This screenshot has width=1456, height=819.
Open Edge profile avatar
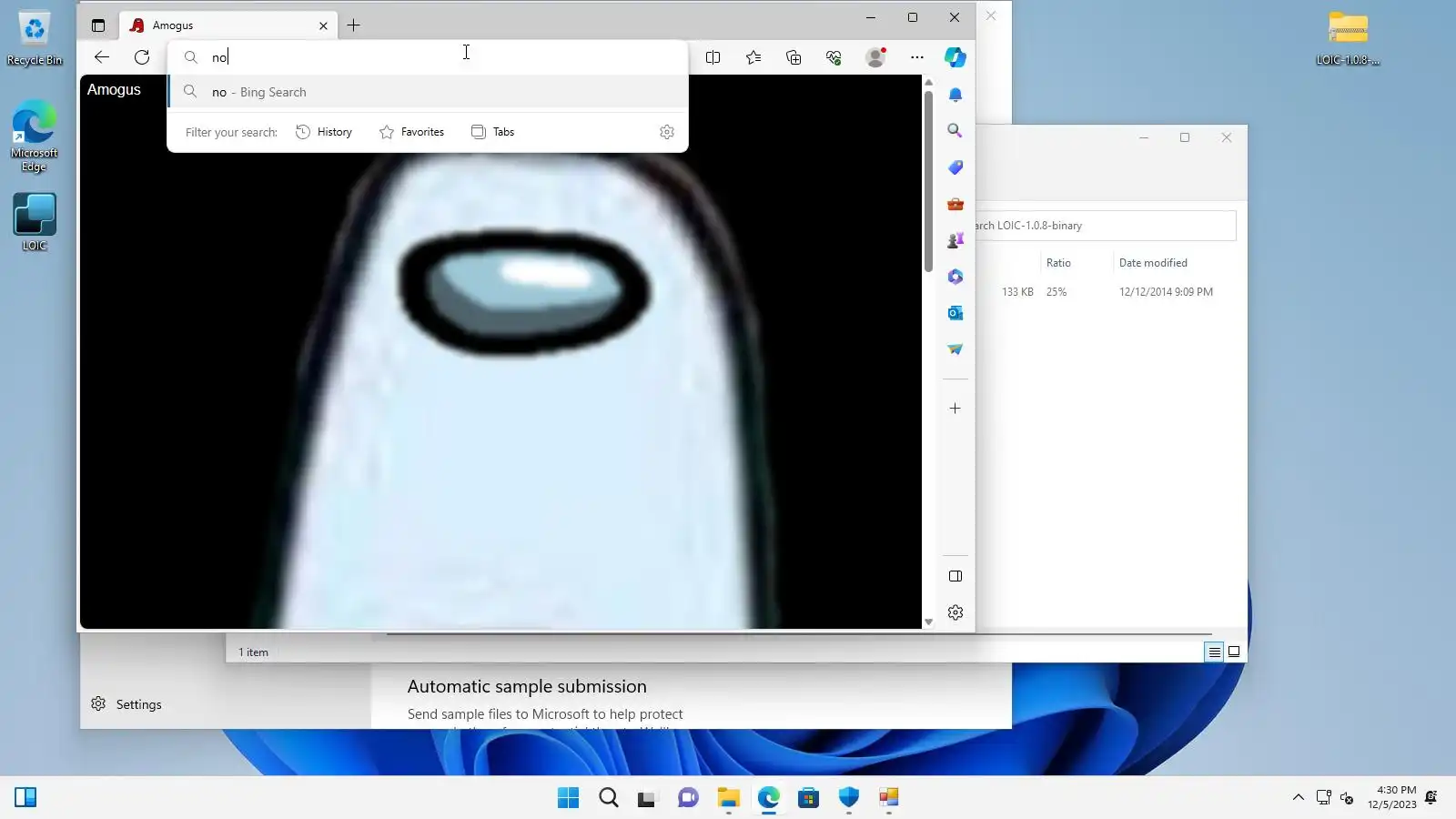(875, 57)
